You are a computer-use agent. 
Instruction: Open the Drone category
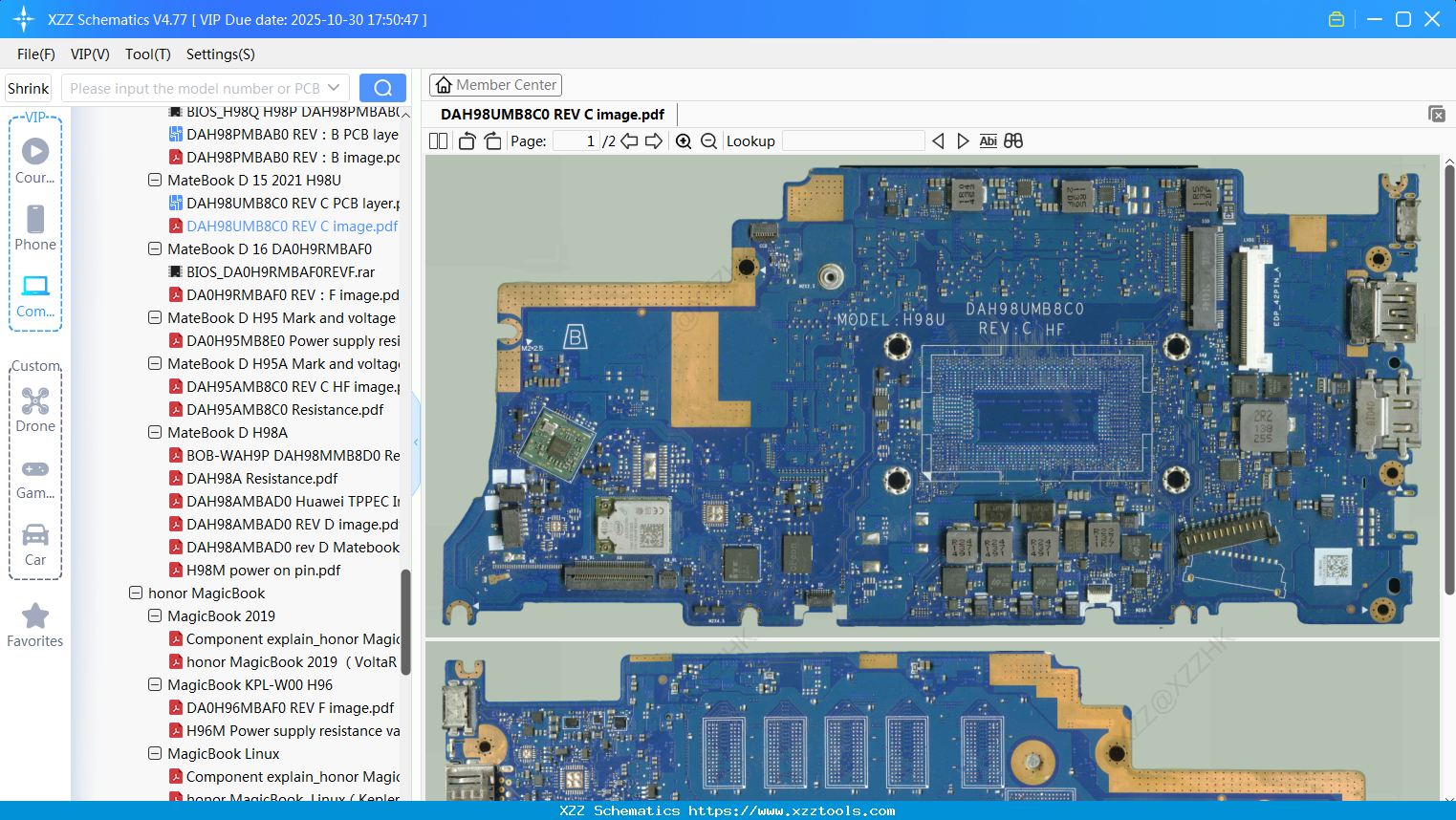tap(35, 410)
